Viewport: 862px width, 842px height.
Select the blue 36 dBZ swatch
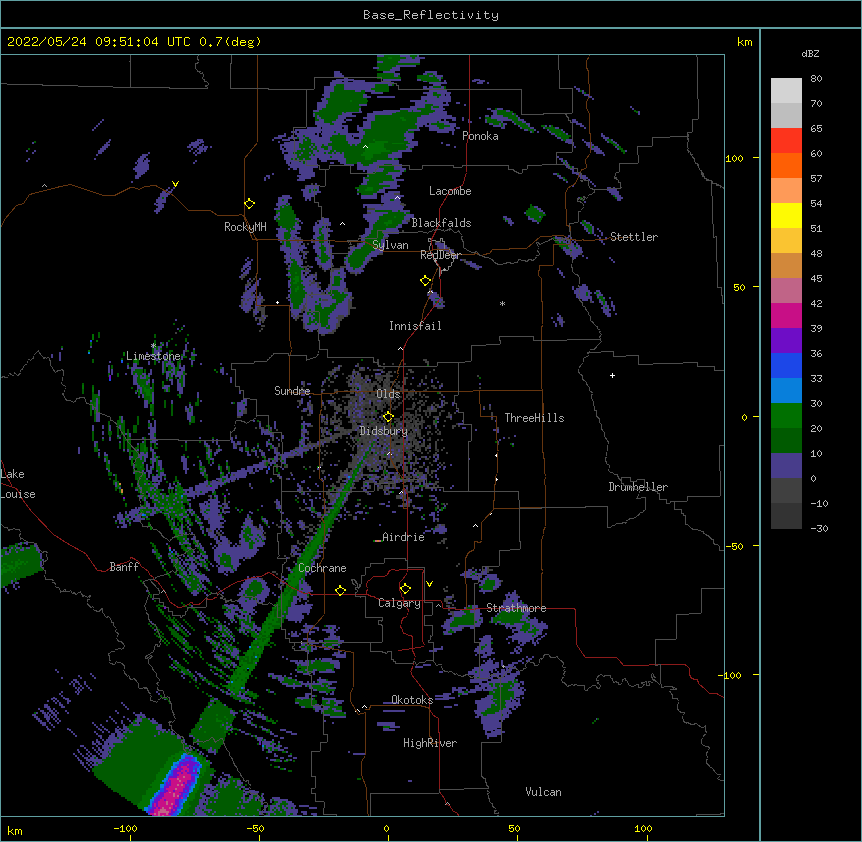point(786,365)
